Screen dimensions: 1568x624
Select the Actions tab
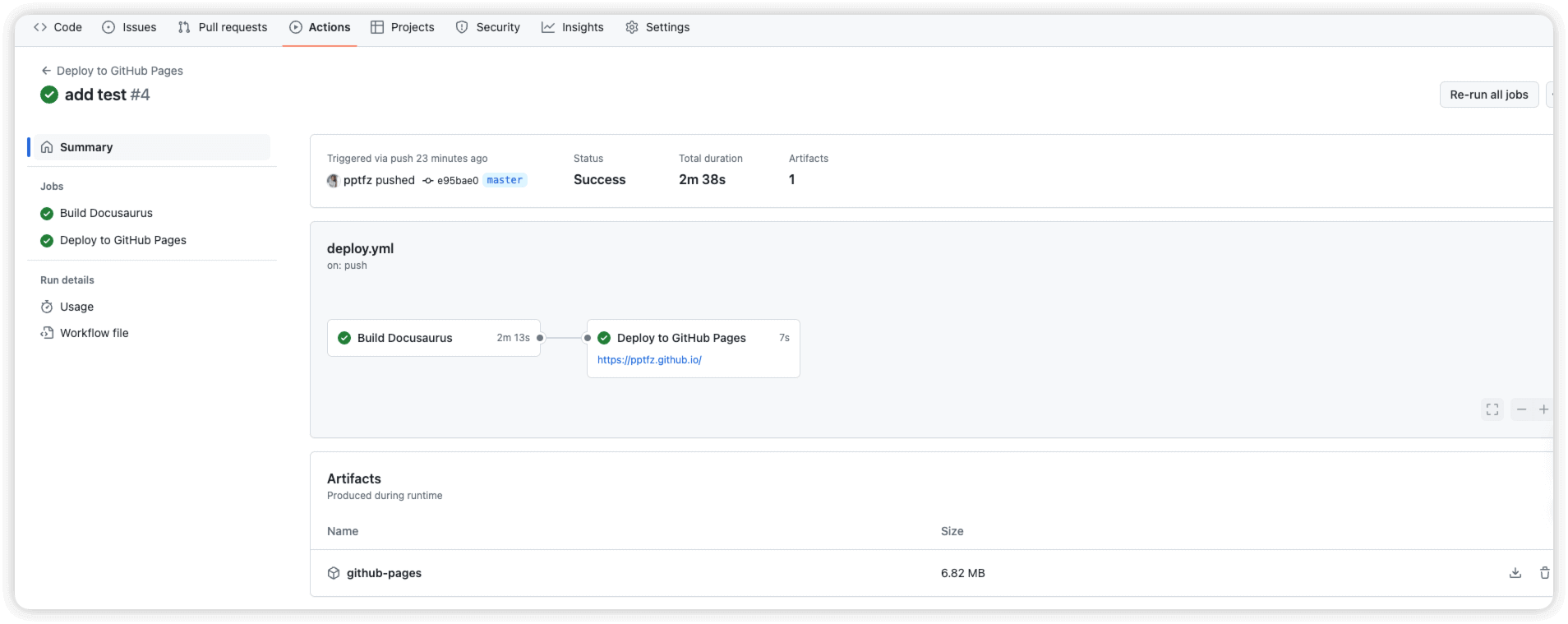coord(320,27)
